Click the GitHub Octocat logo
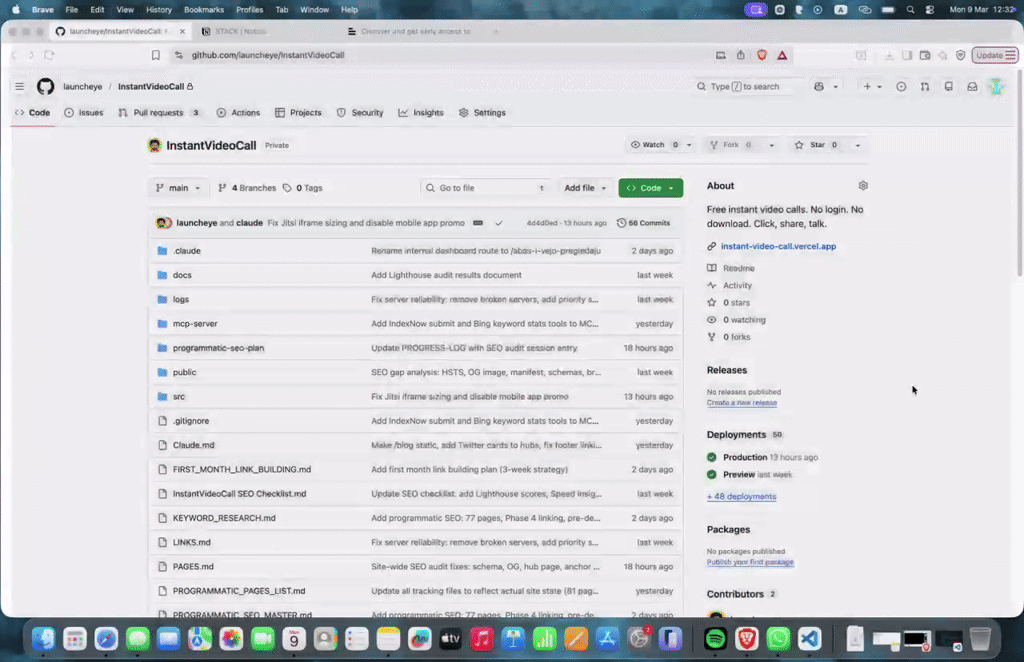 tap(45, 86)
